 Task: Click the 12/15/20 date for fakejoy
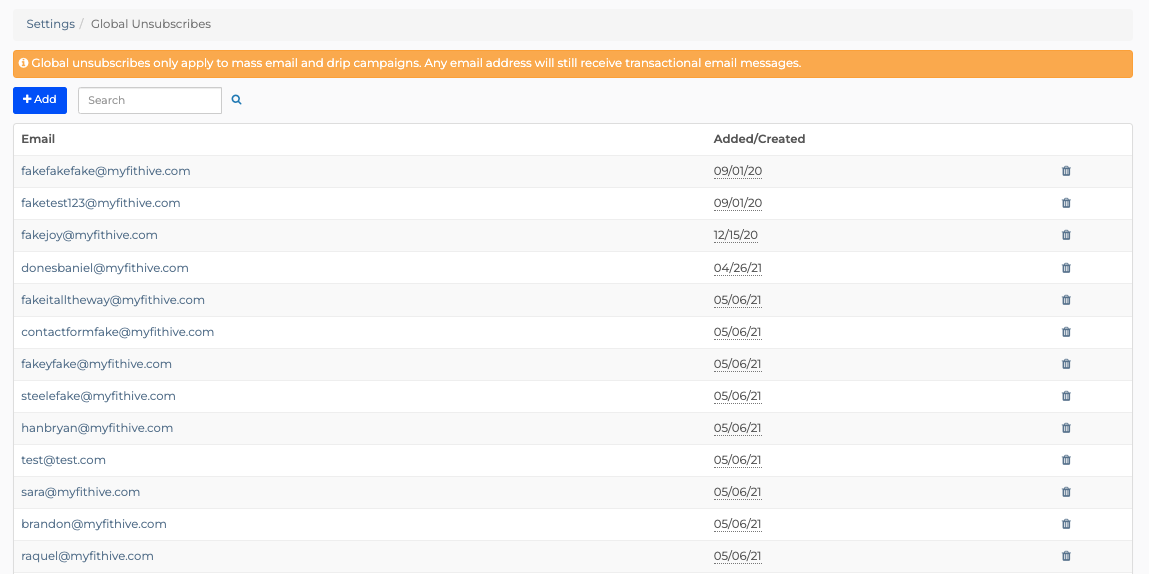[736, 235]
